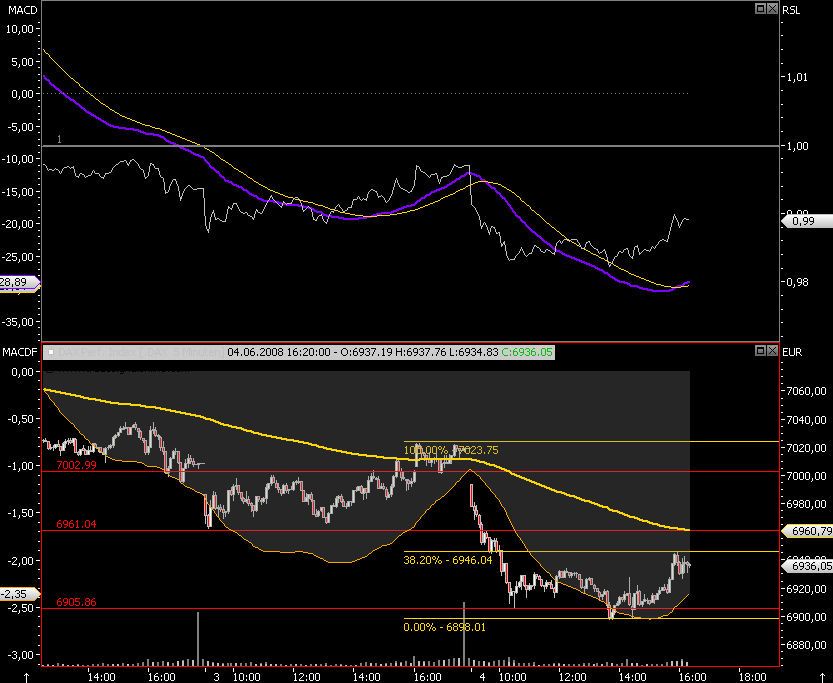Click the -35,00 label on MACD axis
Image resolution: width=833 pixels, height=683 pixels.
pos(18,322)
